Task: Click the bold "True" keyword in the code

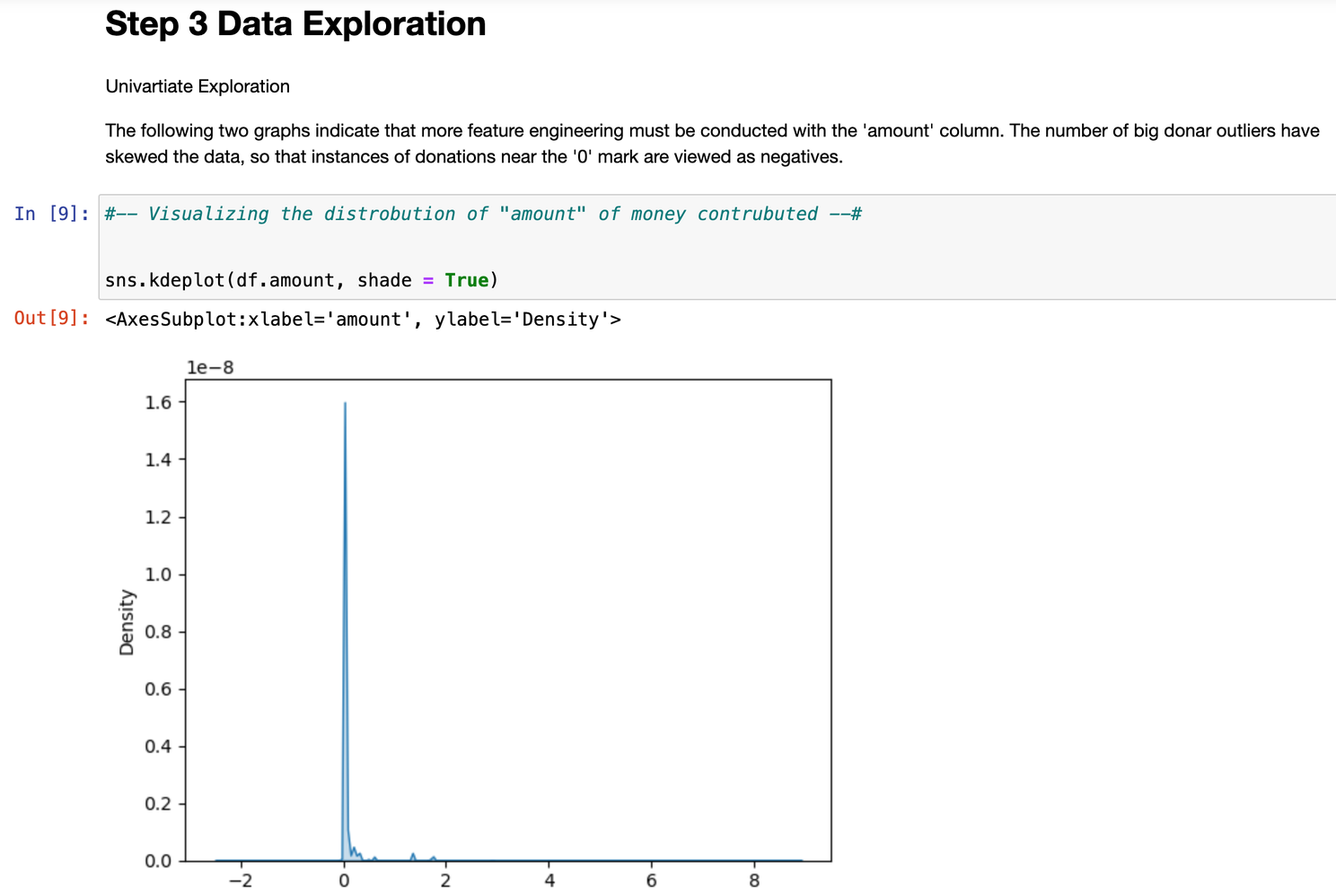Action: click(466, 280)
